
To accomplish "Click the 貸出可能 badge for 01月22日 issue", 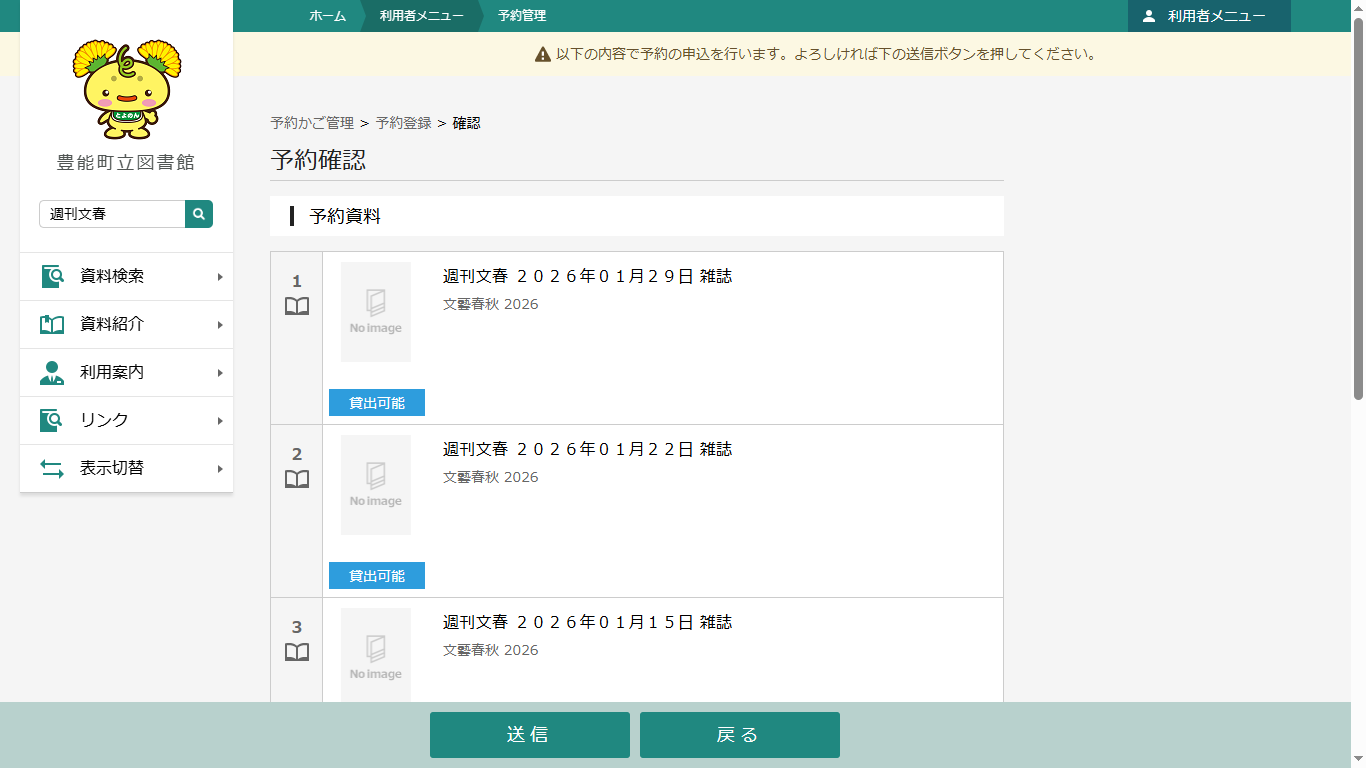I will tap(377, 576).
